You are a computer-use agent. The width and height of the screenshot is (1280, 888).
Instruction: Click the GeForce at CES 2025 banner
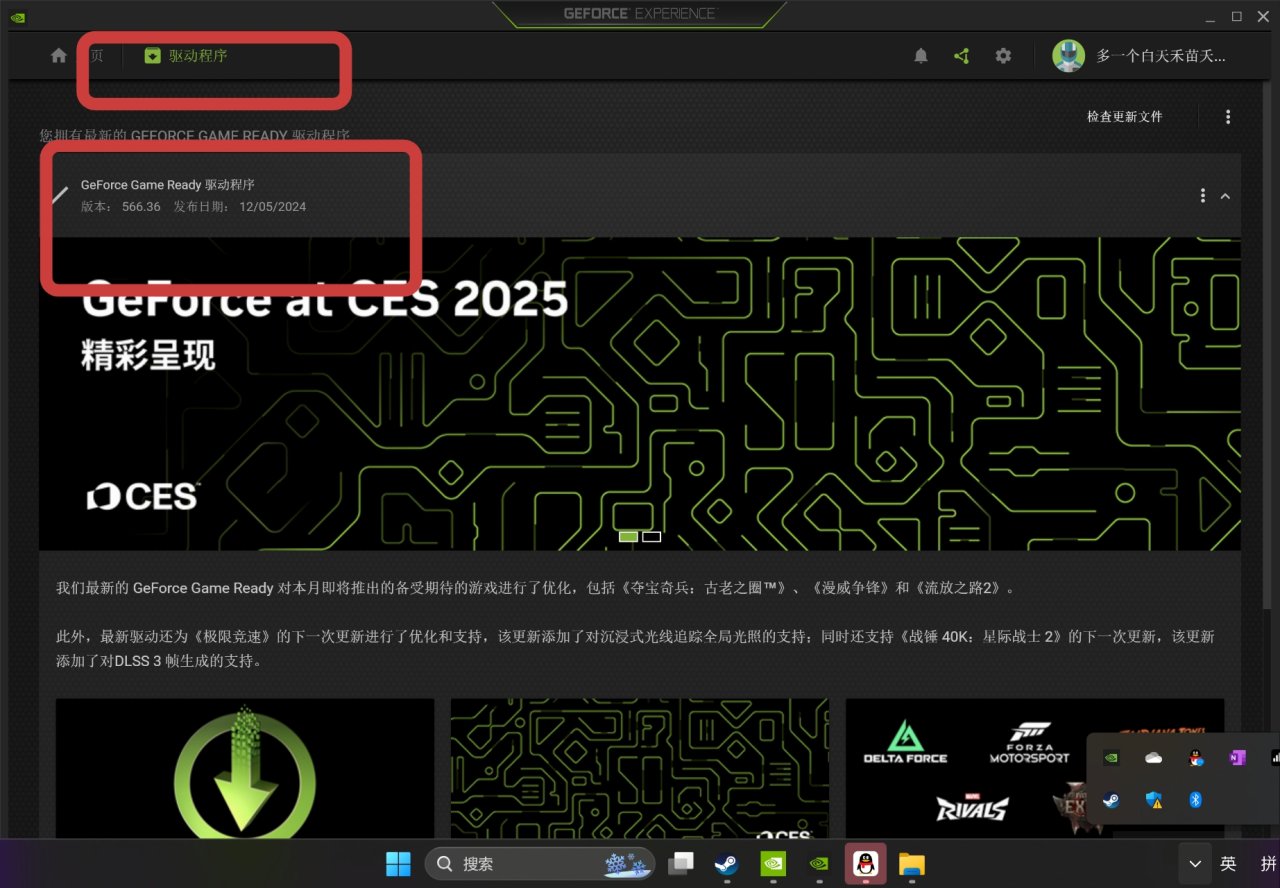tap(640, 393)
